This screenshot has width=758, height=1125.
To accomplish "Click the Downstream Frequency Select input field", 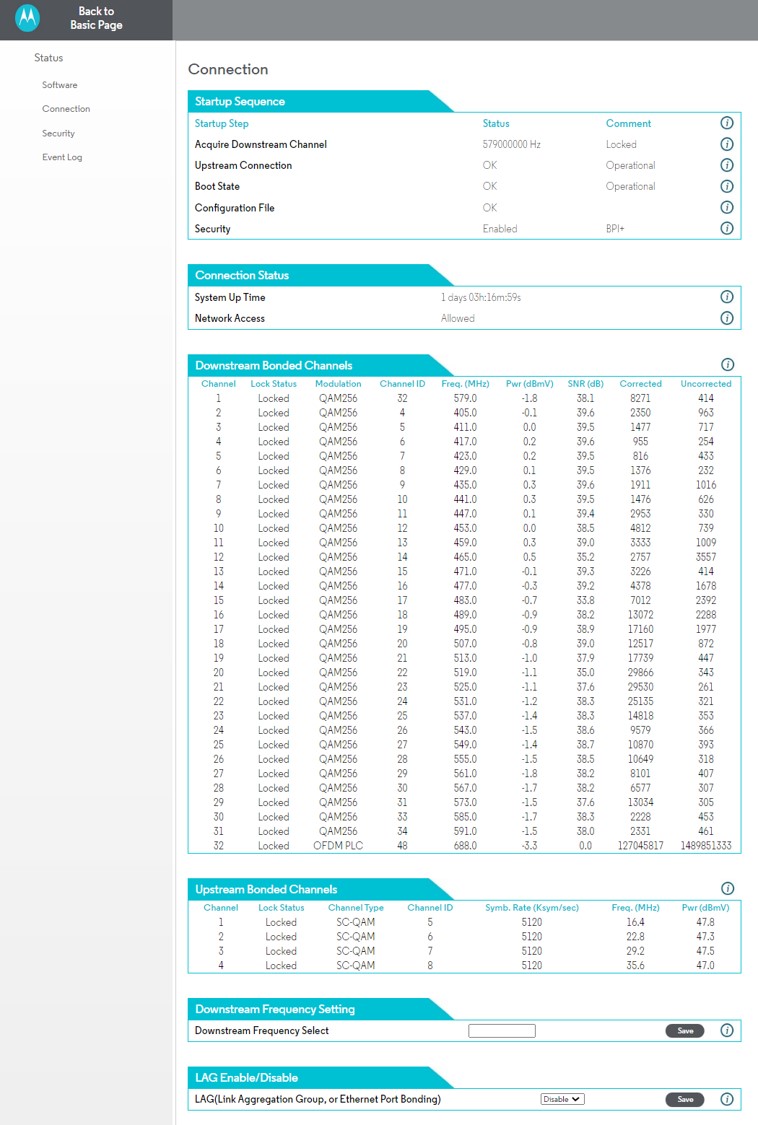I will coord(502,1030).
